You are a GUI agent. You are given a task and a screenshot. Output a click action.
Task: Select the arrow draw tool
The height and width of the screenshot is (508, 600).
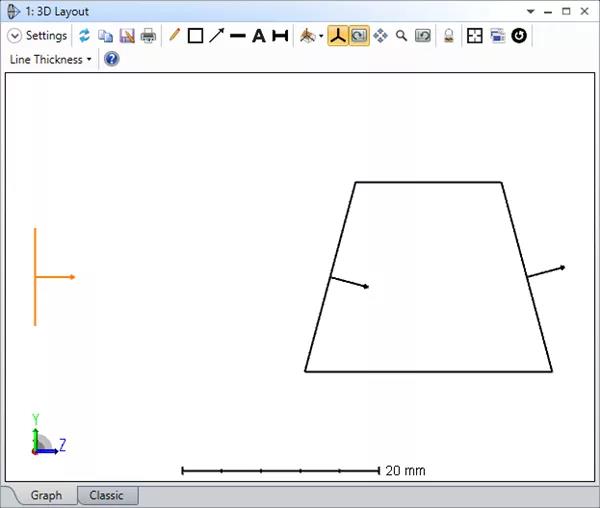[216, 36]
